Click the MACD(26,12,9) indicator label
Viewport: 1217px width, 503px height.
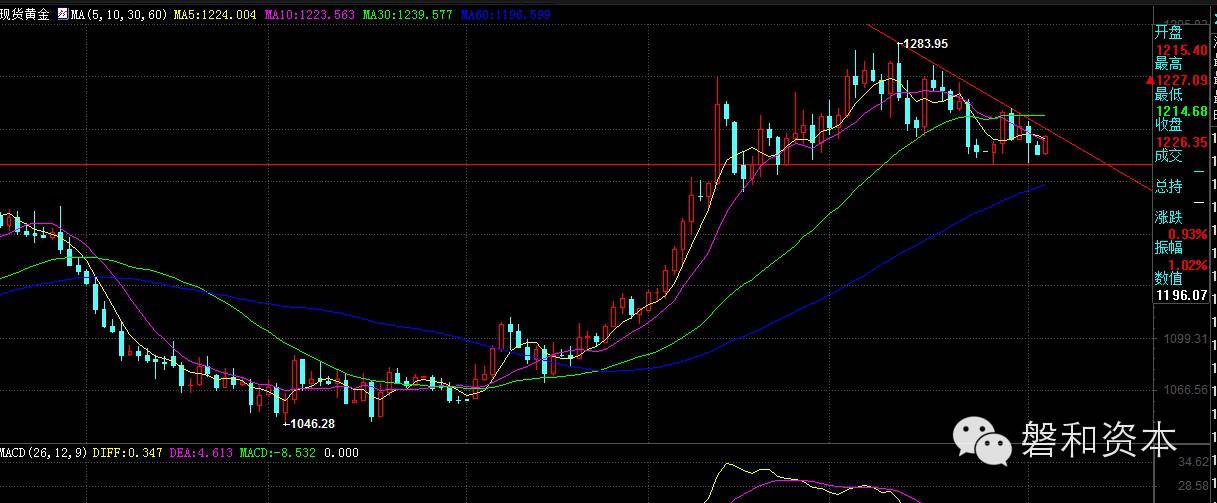[44, 453]
